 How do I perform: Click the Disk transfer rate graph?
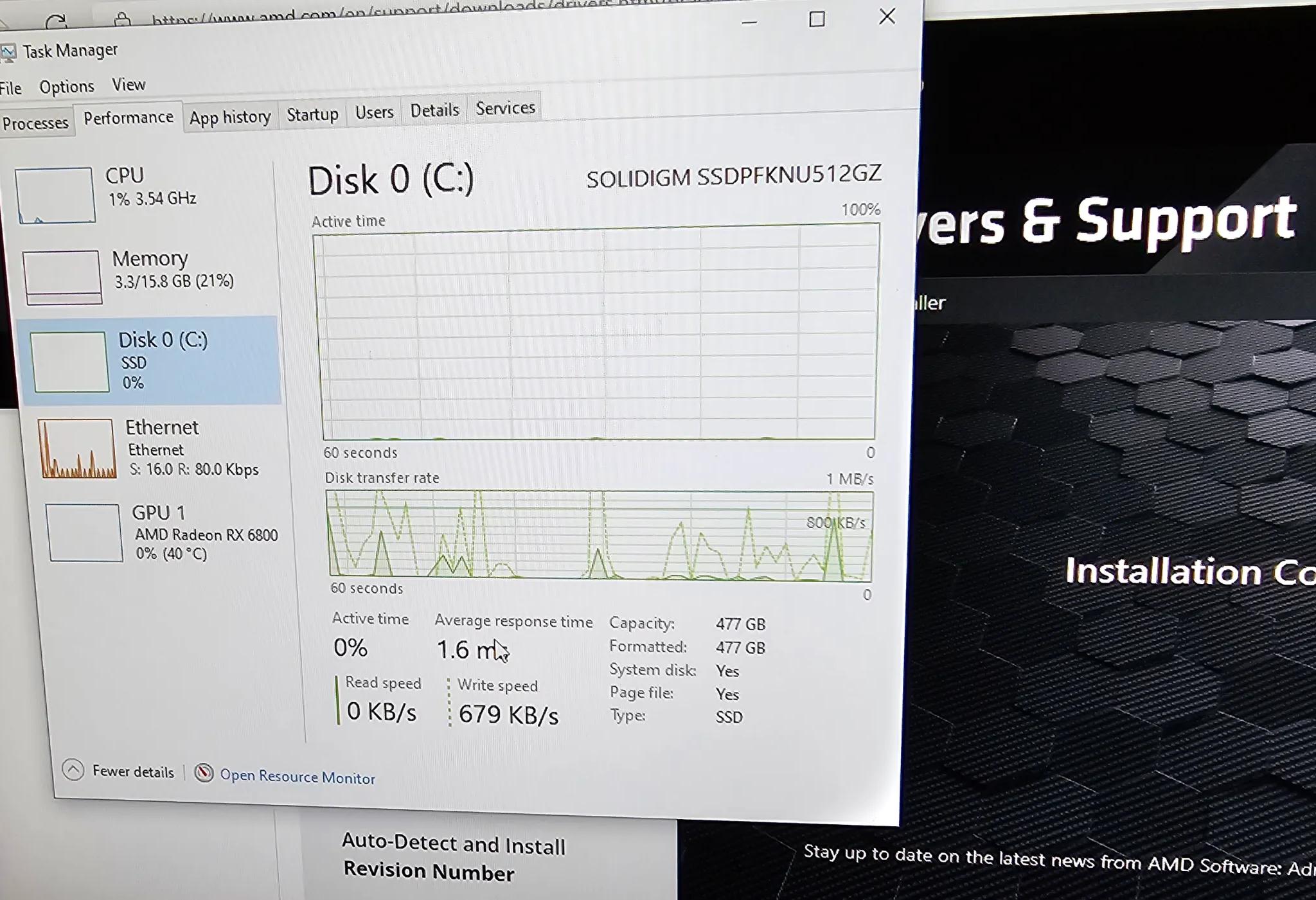click(600, 536)
